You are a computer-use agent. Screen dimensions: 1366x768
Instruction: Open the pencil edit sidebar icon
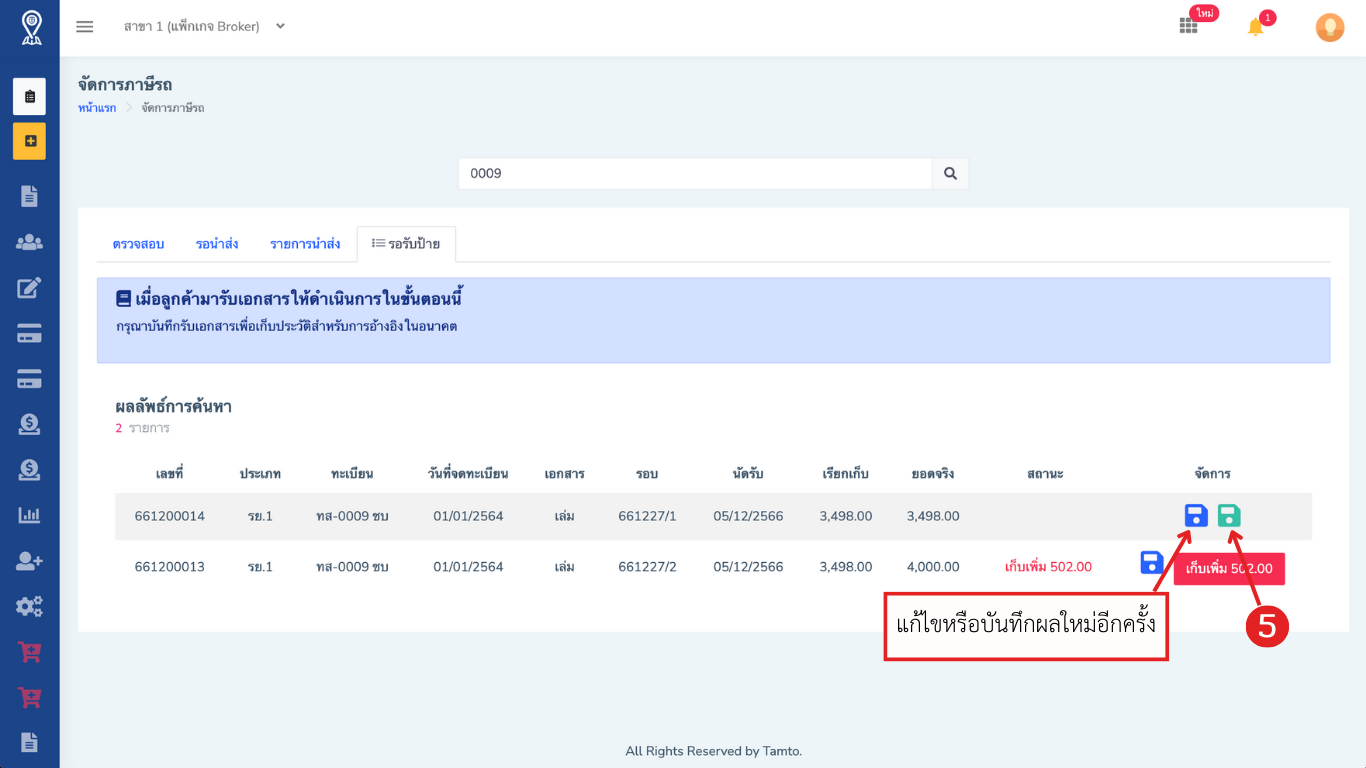[x=29, y=288]
